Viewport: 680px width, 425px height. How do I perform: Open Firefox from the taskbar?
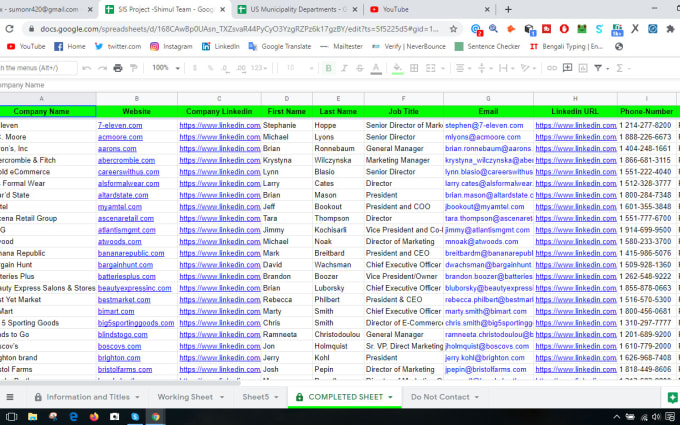tap(94, 417)
